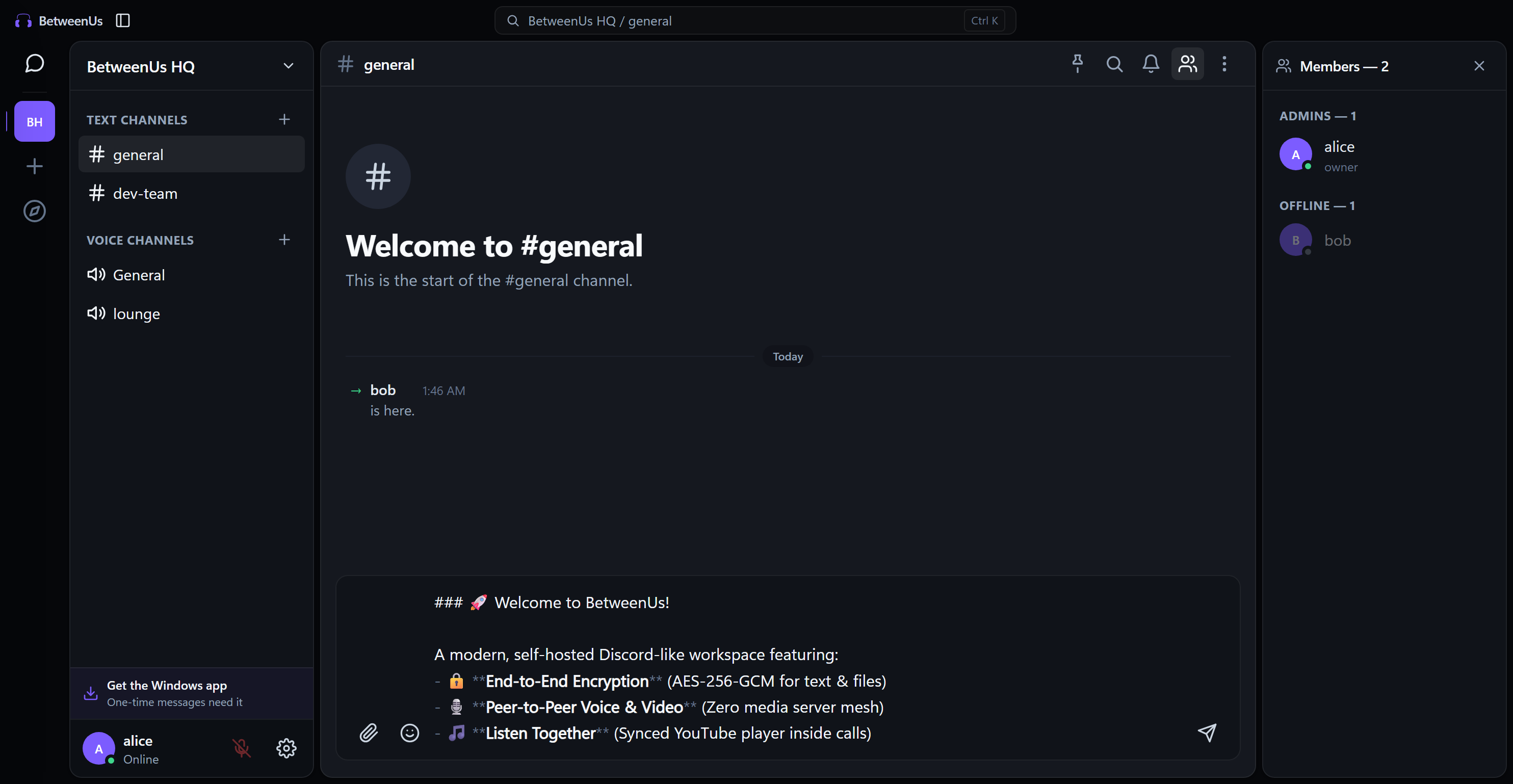Toggle the members list panel

(x=1188, y=63)
